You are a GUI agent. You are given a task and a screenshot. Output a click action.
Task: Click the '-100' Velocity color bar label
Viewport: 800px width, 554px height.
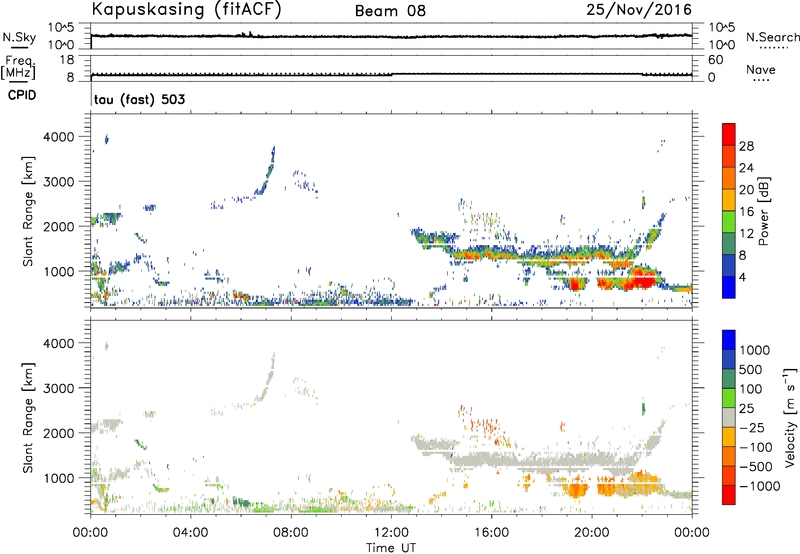(756, 447)
